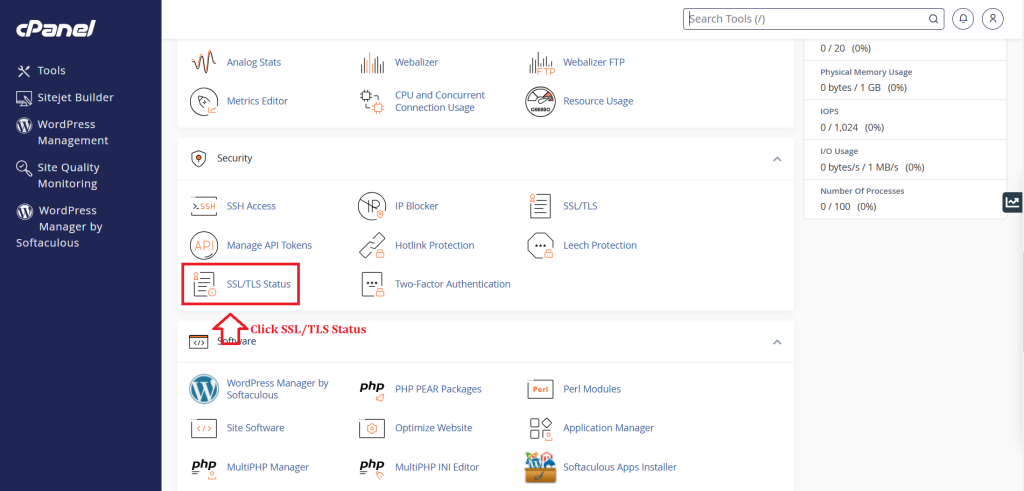The image size is (1024, 491).
Task: Click the Softaculous Apps Installer link text
Action: click(x=620, y=467)
